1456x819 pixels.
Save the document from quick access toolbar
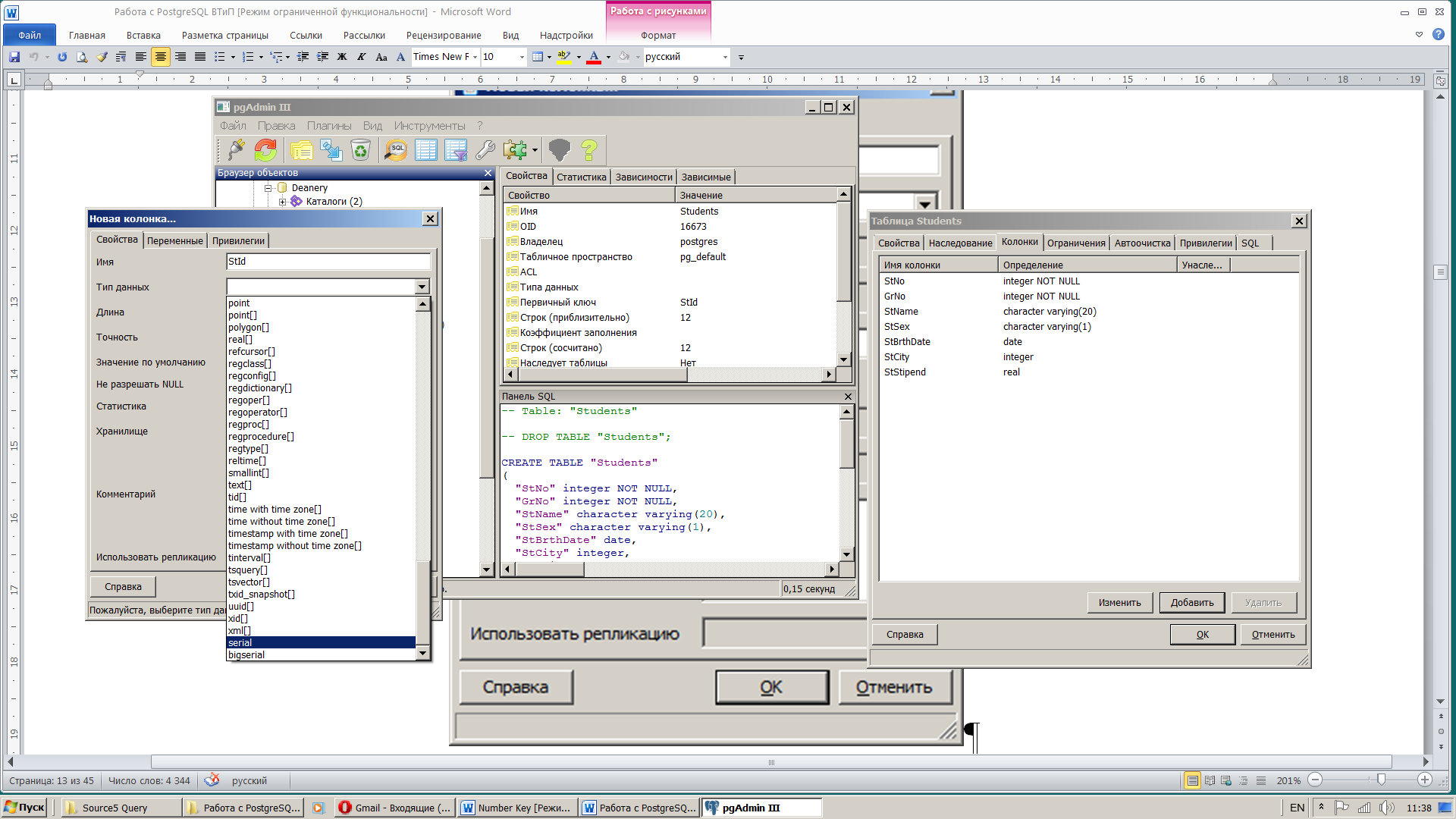(x=14, y=57)
